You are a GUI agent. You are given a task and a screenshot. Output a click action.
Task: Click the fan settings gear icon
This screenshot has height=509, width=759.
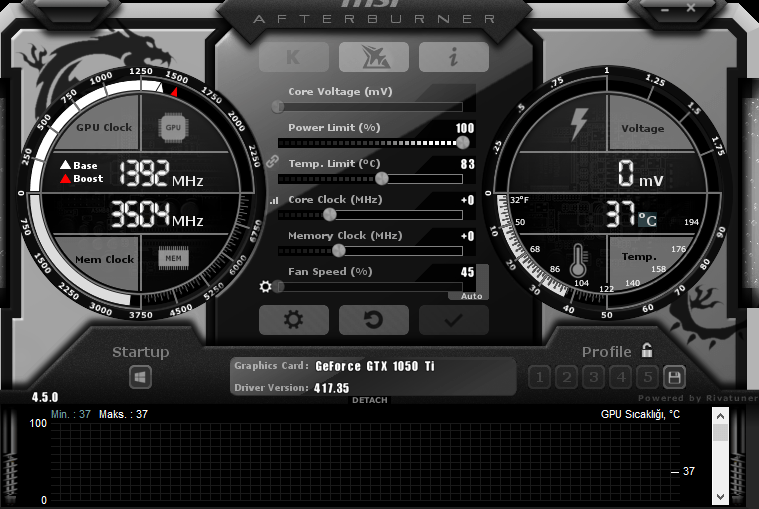pos(265,286)
